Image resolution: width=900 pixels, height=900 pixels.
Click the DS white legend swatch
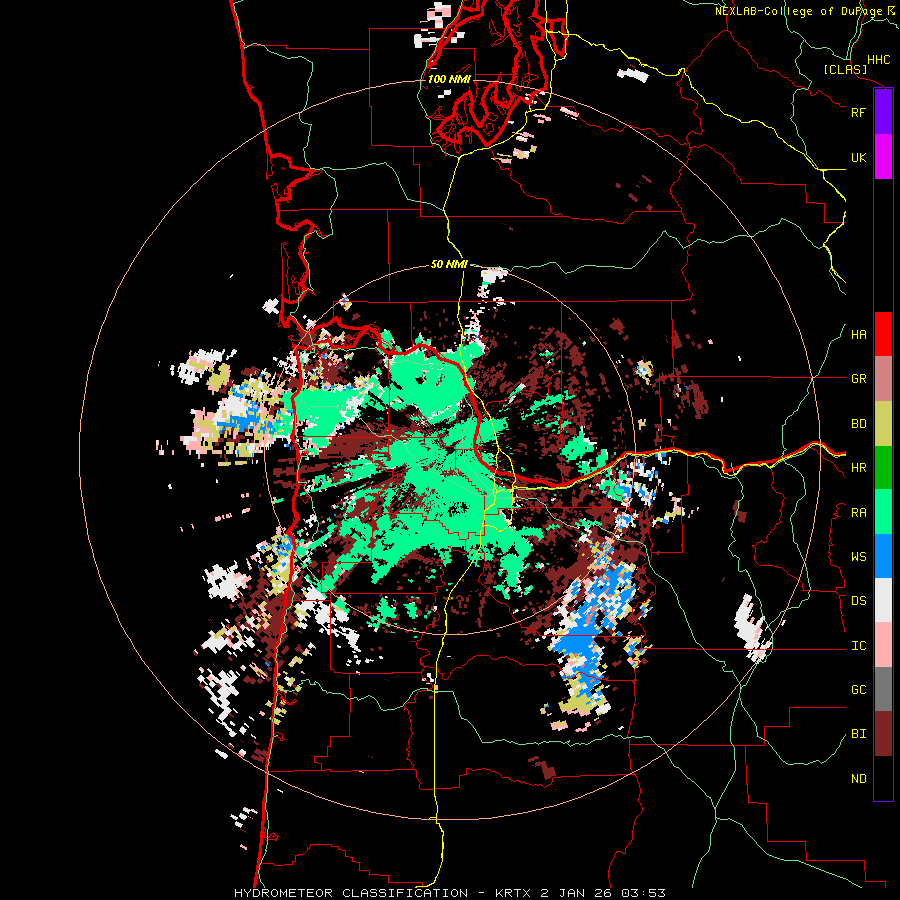click(883, 600)
